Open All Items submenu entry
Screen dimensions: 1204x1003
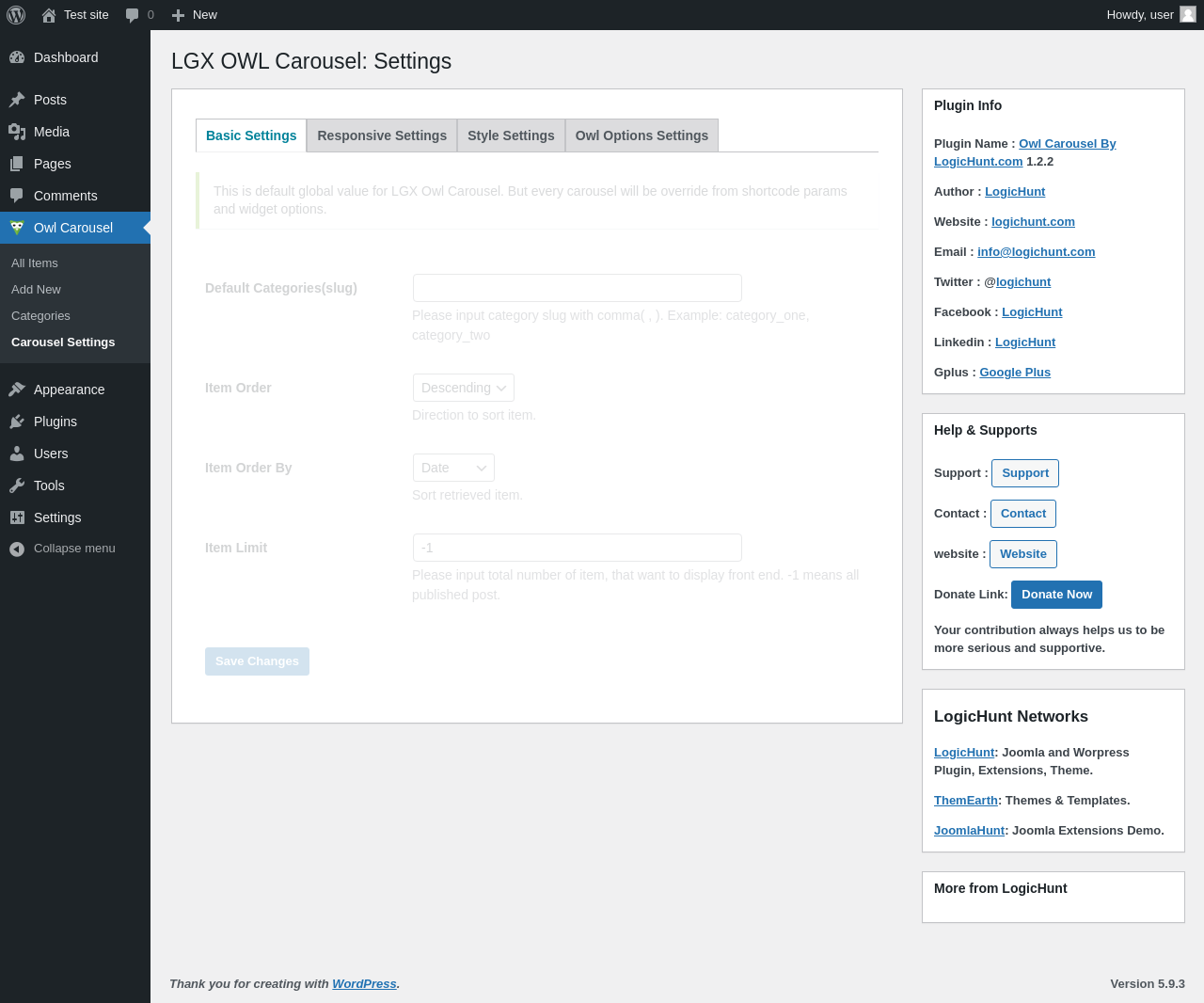pos(35,263)
